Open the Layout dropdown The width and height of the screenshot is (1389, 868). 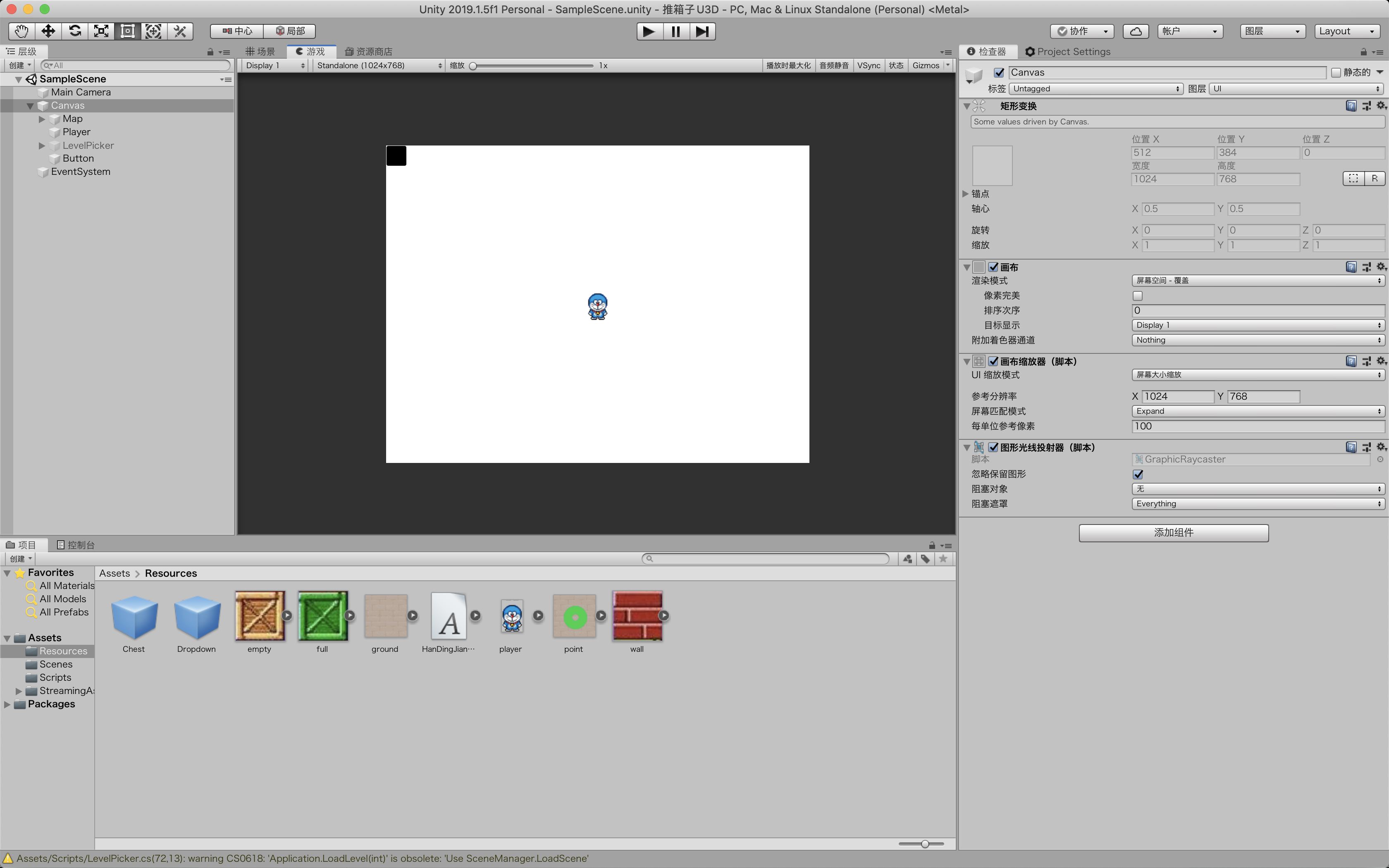[x=1346, y=31]
